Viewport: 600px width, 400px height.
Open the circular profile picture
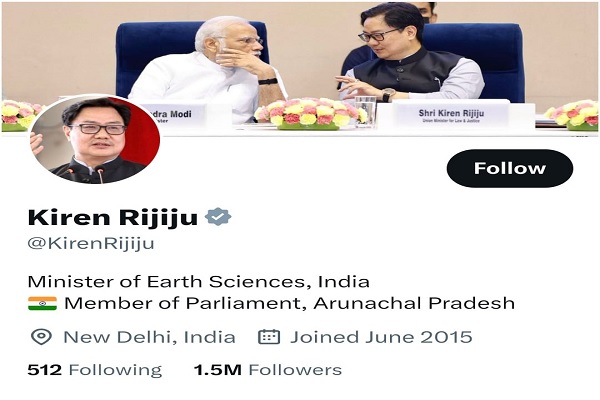pos(94,140)
